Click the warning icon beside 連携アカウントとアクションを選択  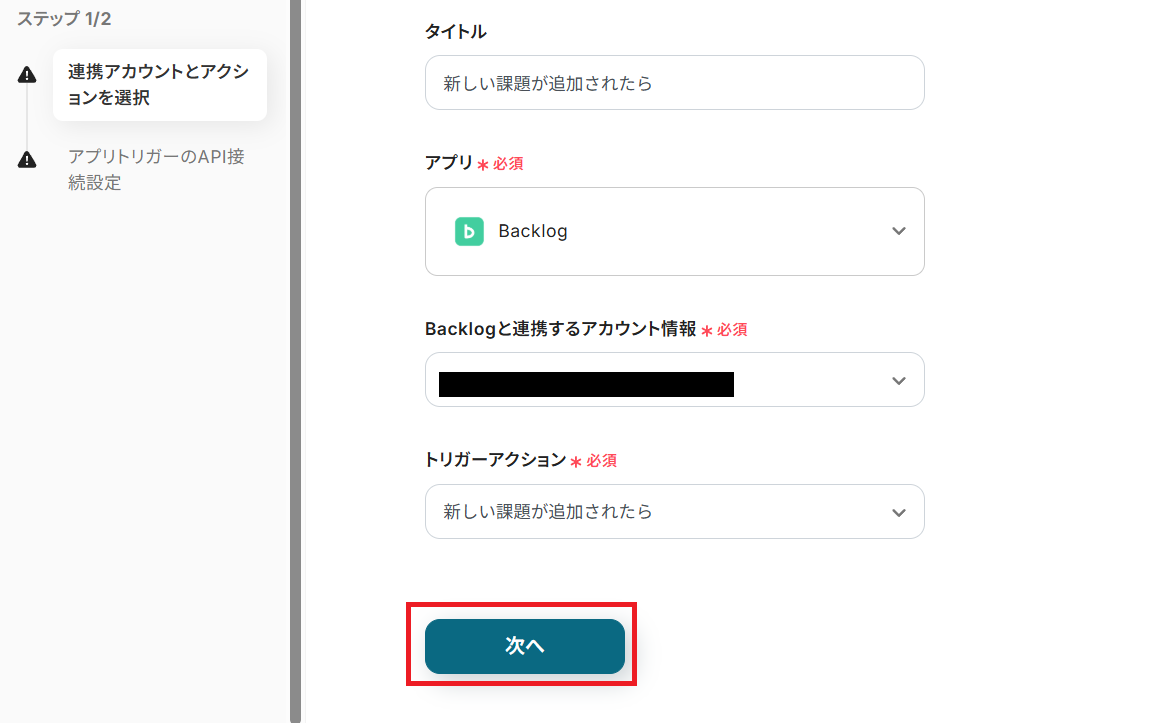27,74
